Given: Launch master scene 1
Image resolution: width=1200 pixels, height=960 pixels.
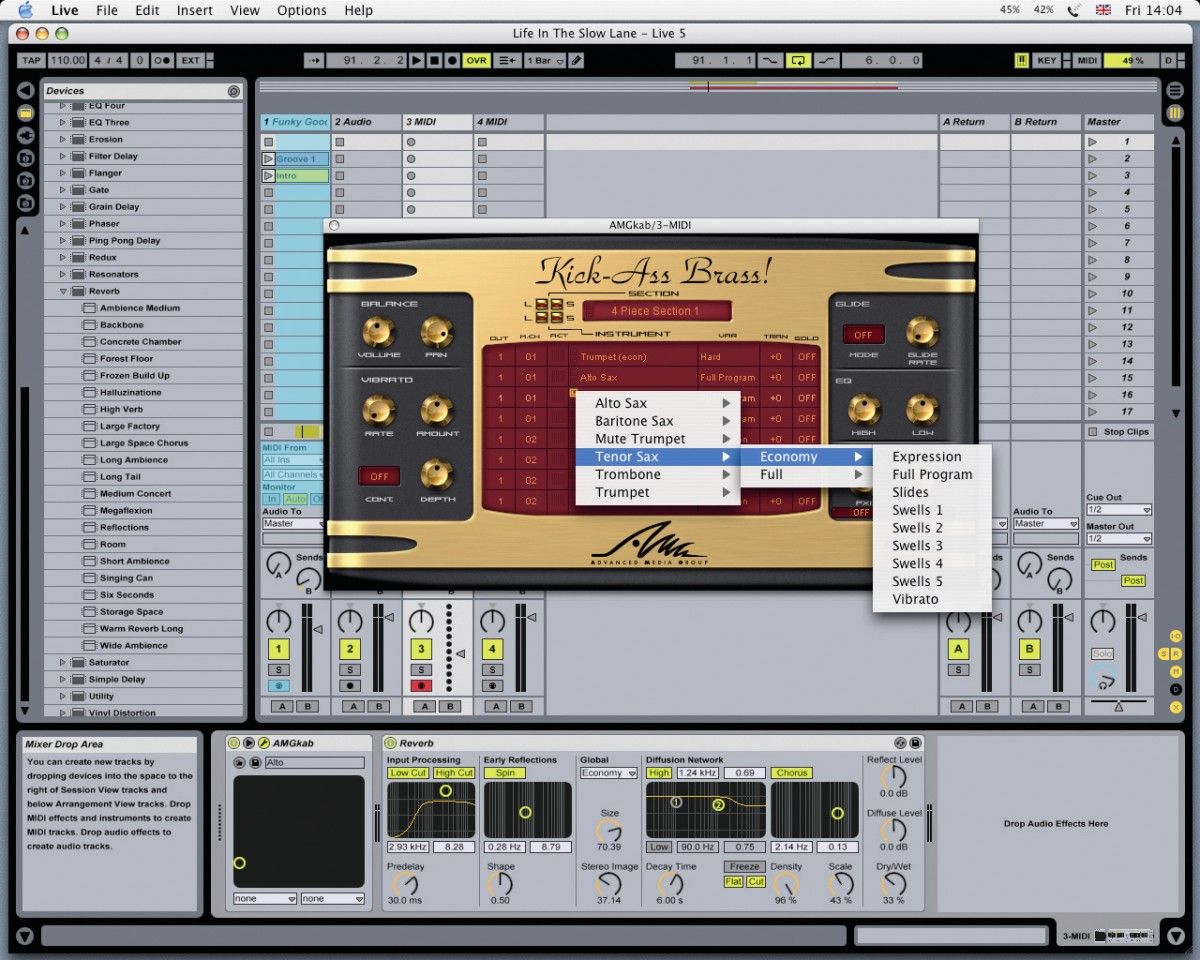Looking at the screenshot, I should click(1092, 142).
